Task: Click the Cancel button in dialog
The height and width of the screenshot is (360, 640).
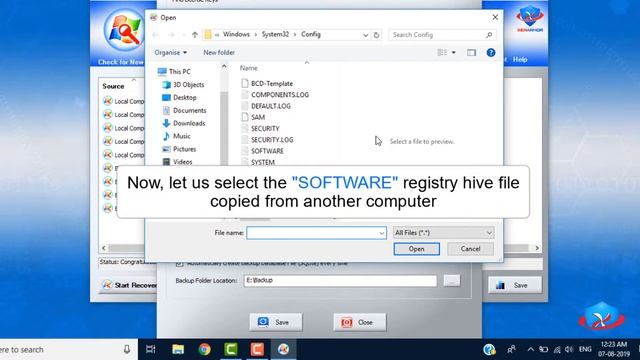Action: click(470, 249)
